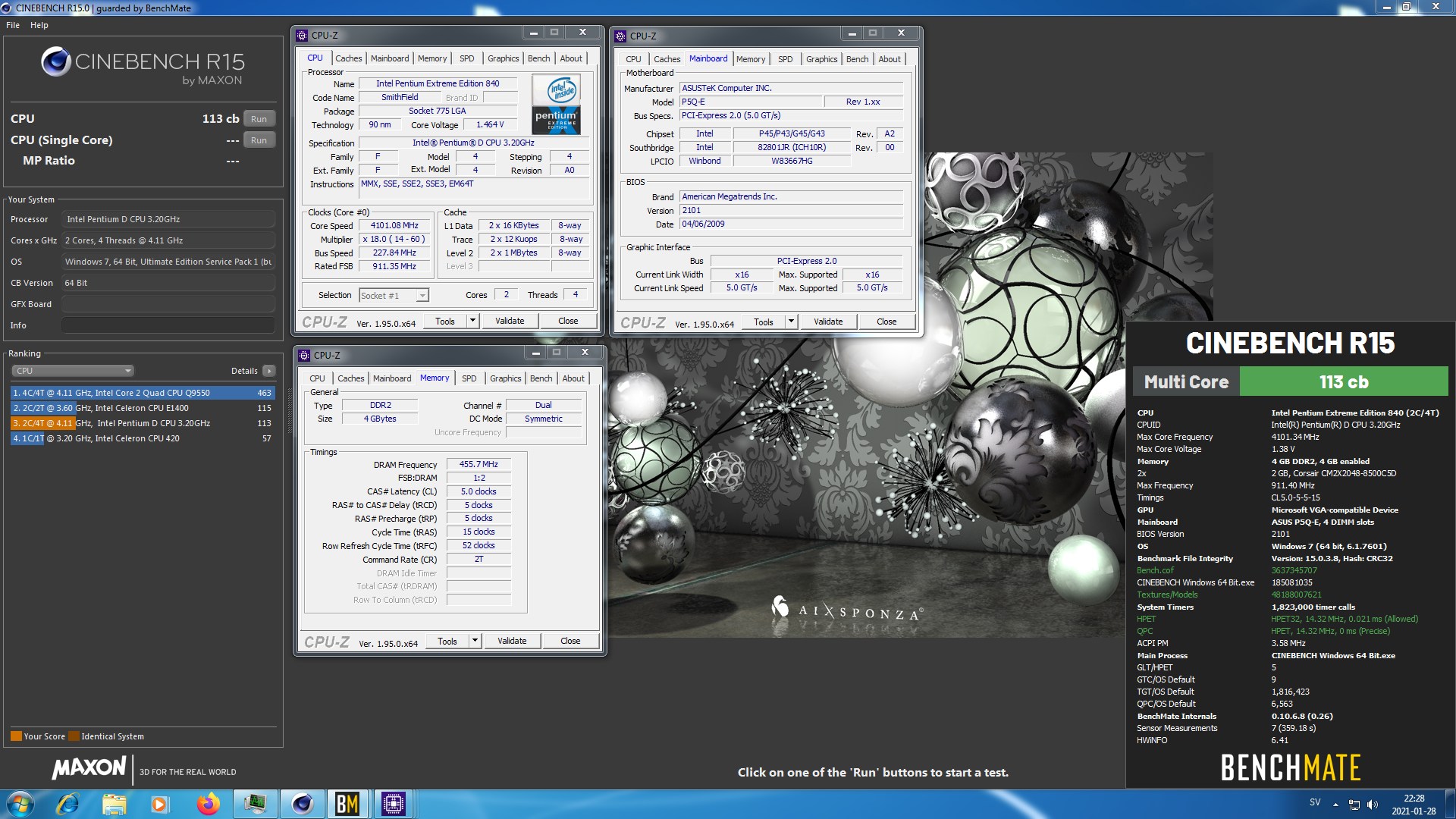Launch Internet Explorer from the taskbar
The image size is (1456, 819).
(x=67, y=804)
